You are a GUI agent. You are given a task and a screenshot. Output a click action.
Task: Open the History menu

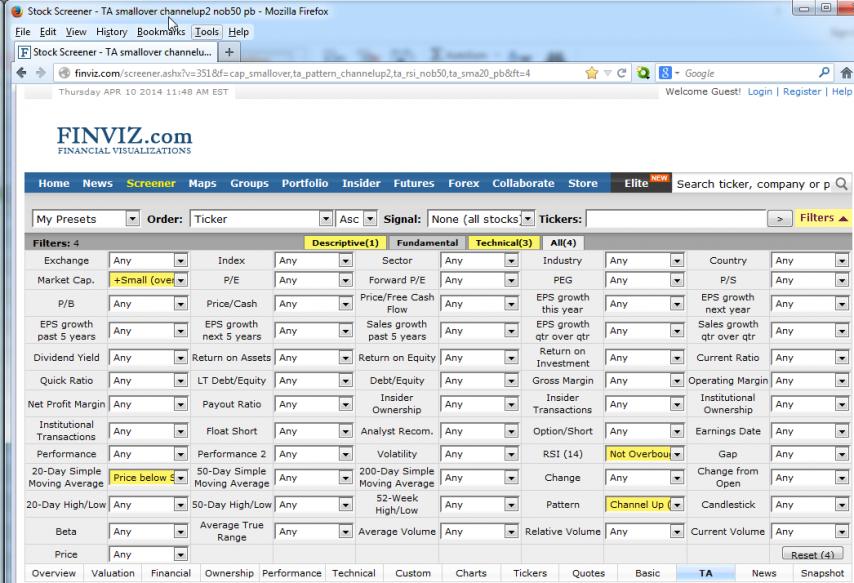(111, 32)
